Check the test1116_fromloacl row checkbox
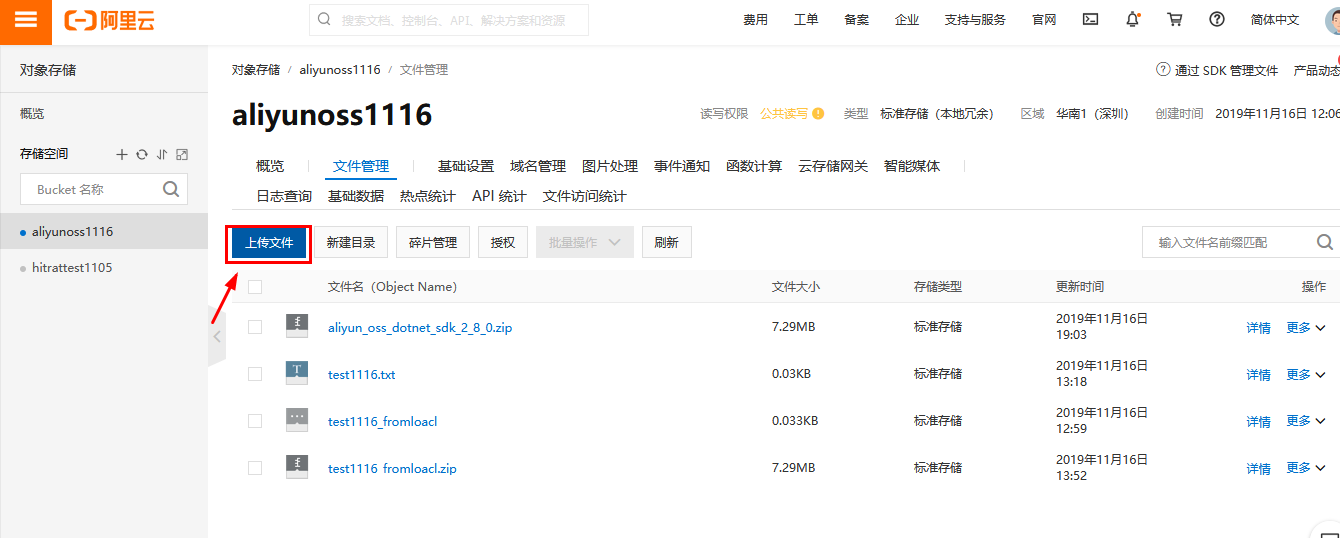The width and height of the screenshot is (1340, 538). point(255,421)
